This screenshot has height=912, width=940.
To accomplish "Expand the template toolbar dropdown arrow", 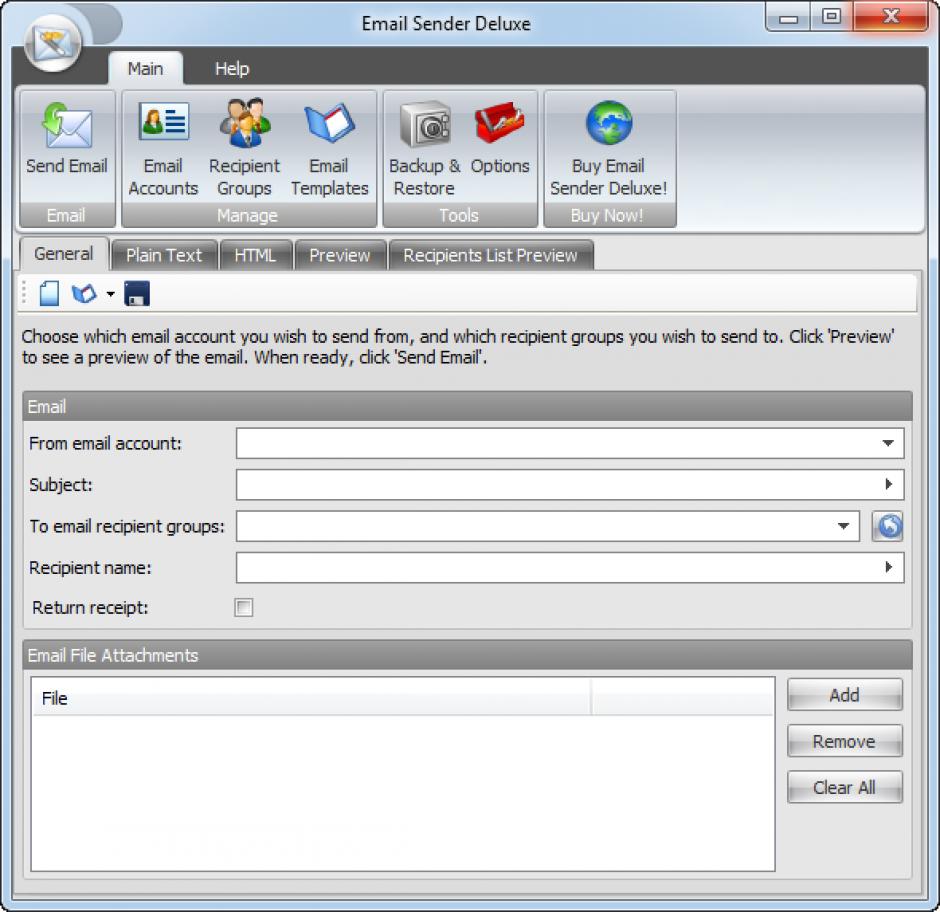I will point(110,294).
